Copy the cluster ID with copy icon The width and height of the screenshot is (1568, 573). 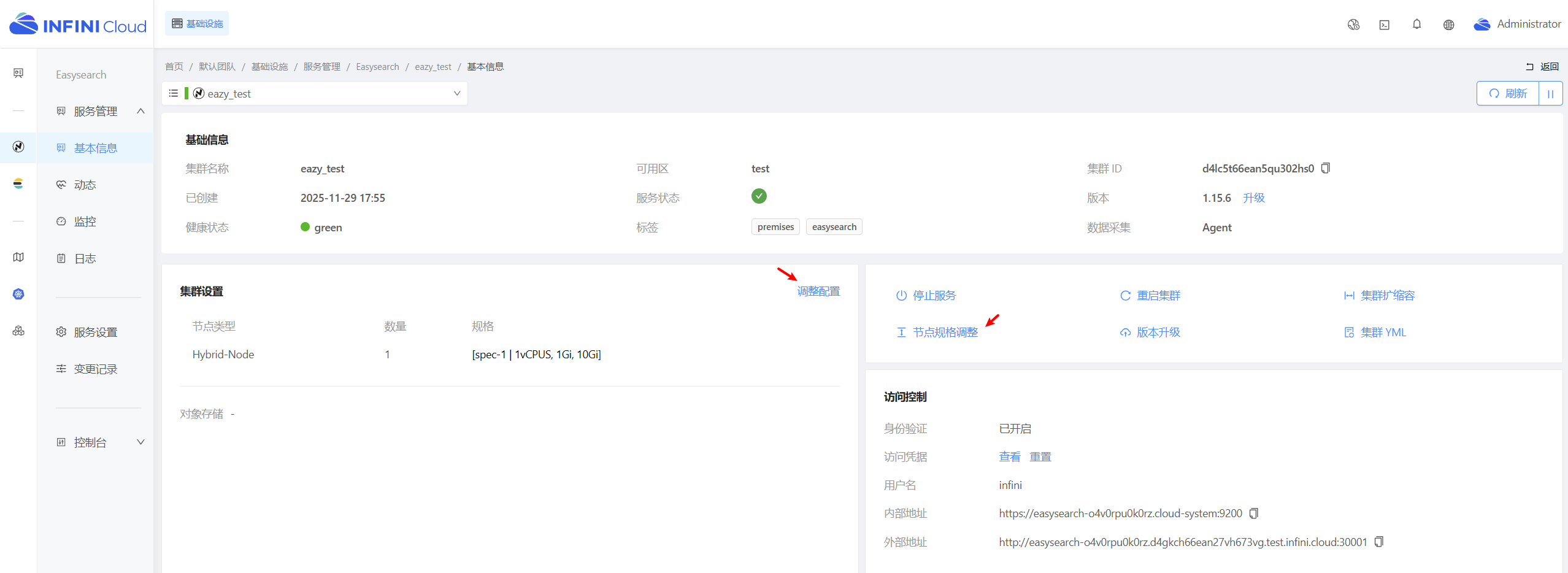click(1326, 168)
